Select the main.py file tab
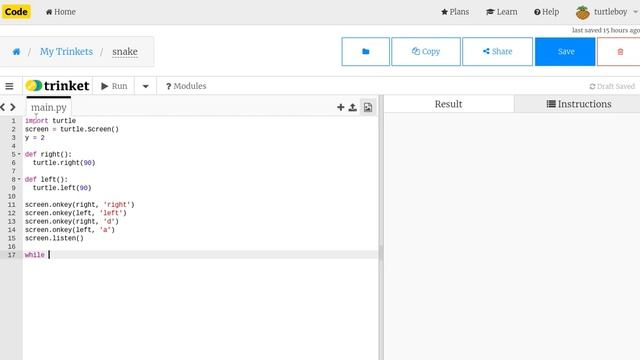640x360 pixels. tap(49, 107)
